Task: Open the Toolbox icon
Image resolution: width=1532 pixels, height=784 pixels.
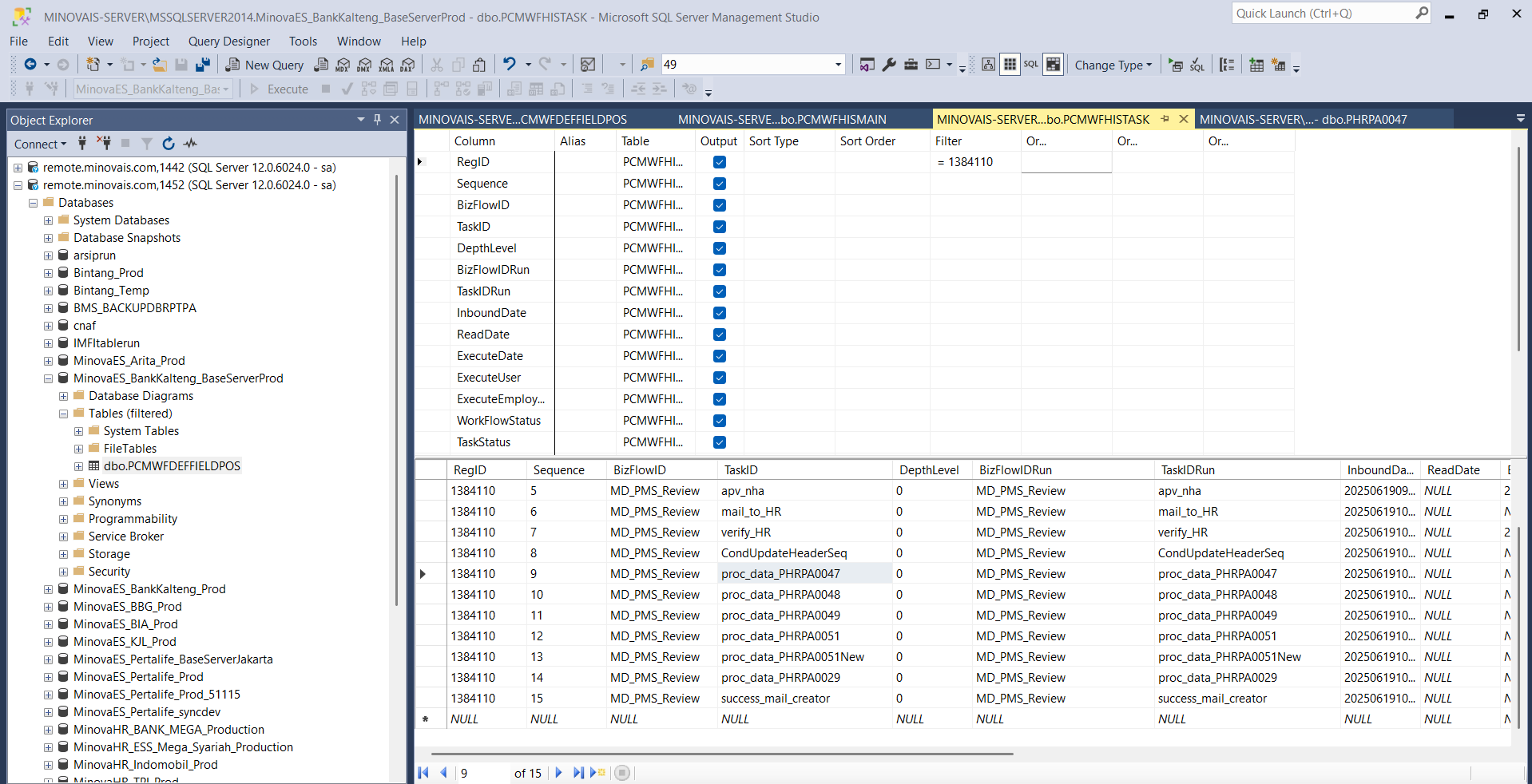Action: (911, 65)
